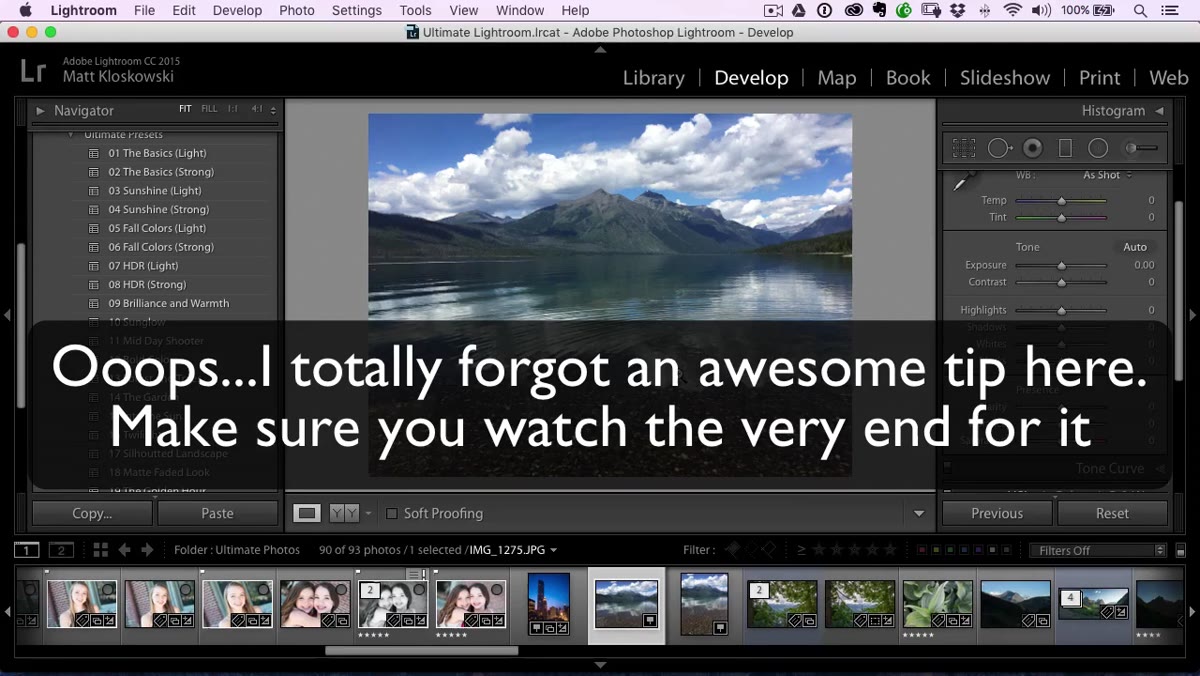Image resolution: width=1200 pixels, height=676 pixels.
Task: Click the right panel collapse arrow
Action: click(x=1192, y=315)
